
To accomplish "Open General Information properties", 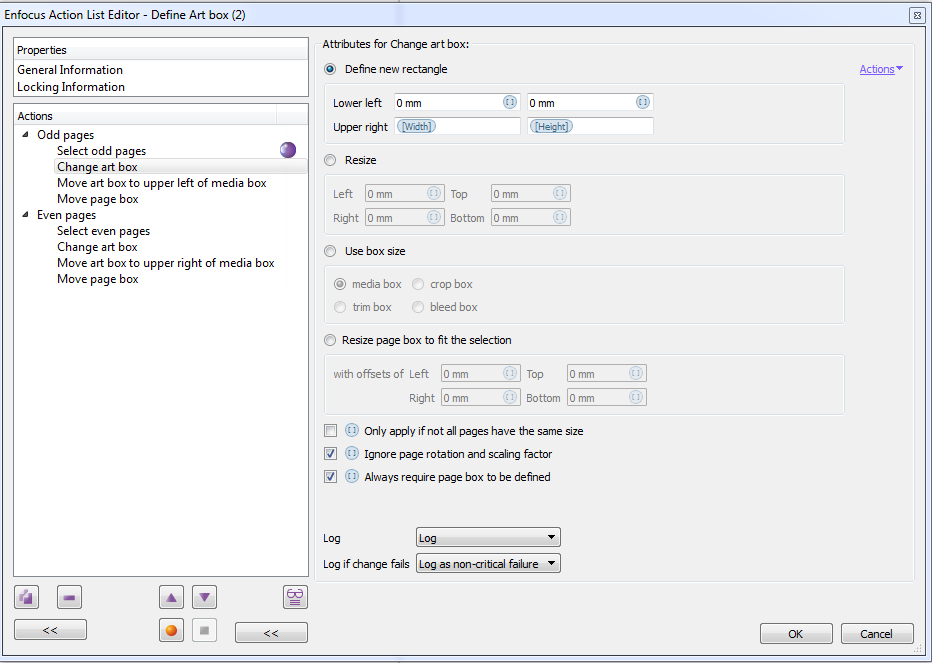I will (70, 70).
